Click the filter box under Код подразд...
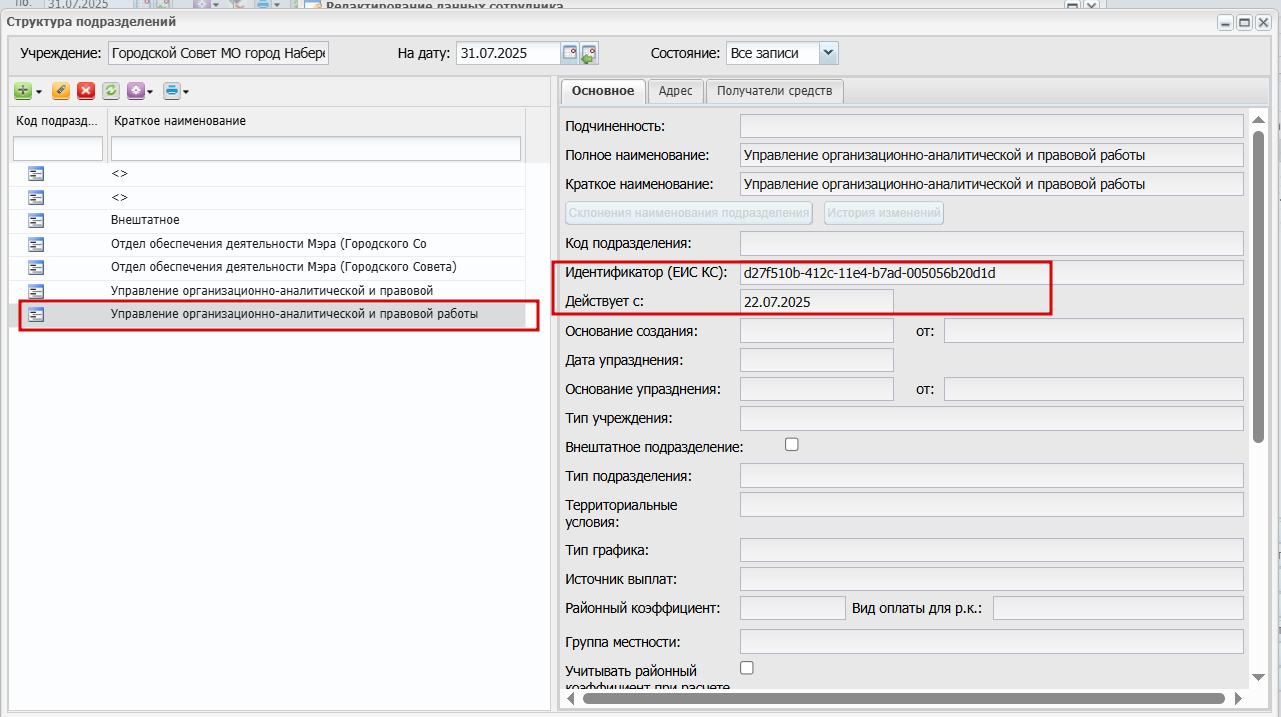 pos(57,149)
